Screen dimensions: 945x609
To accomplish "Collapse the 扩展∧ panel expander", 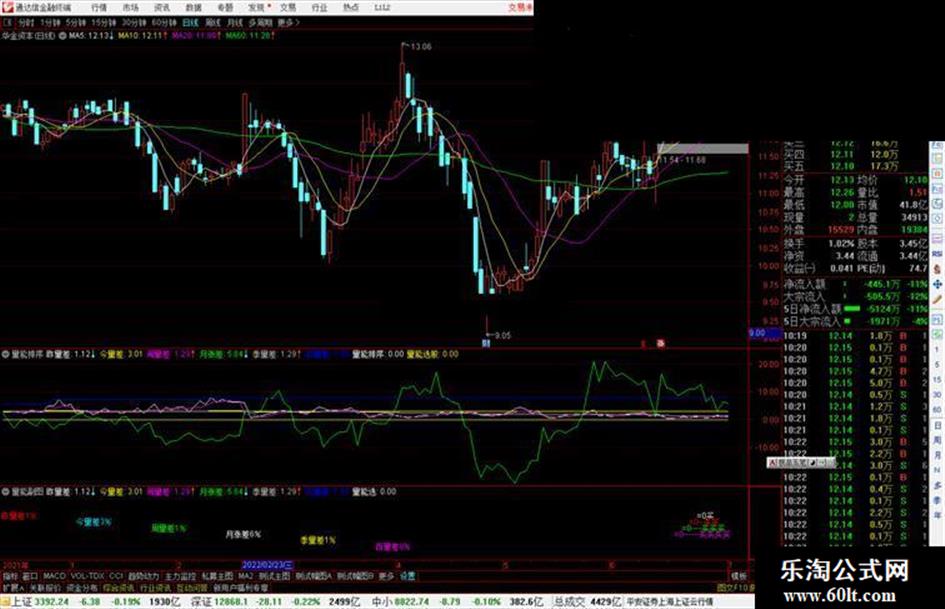I will (x=13, y=587).
